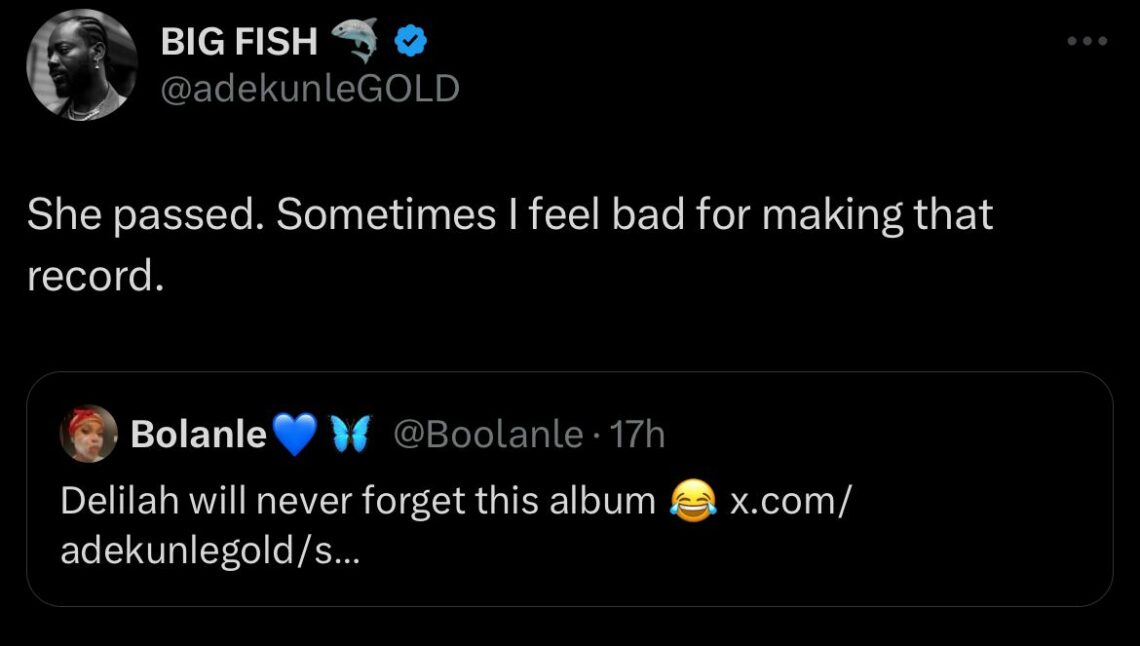Click the Bolanle display name
Image resolution: width=1140 pixels, height=646 pixels.
pyautogui.click(x=198, y=434)
